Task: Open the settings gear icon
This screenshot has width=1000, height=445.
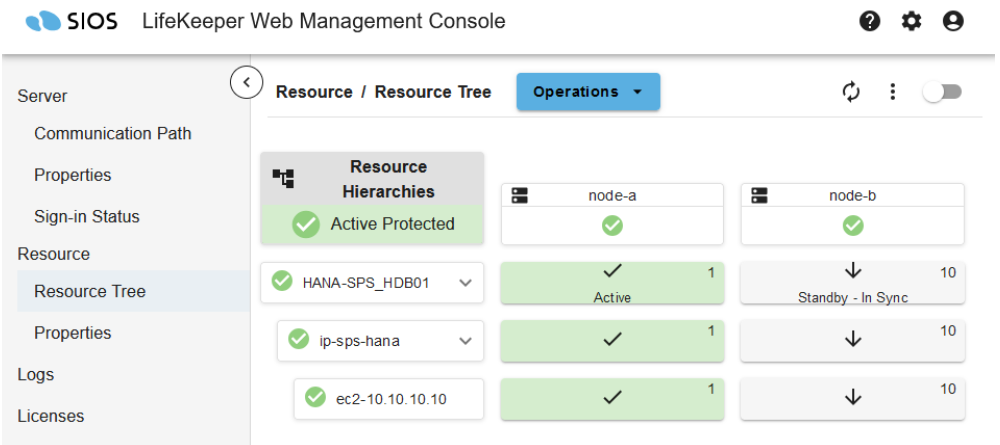Action: (x=911, y=21)
